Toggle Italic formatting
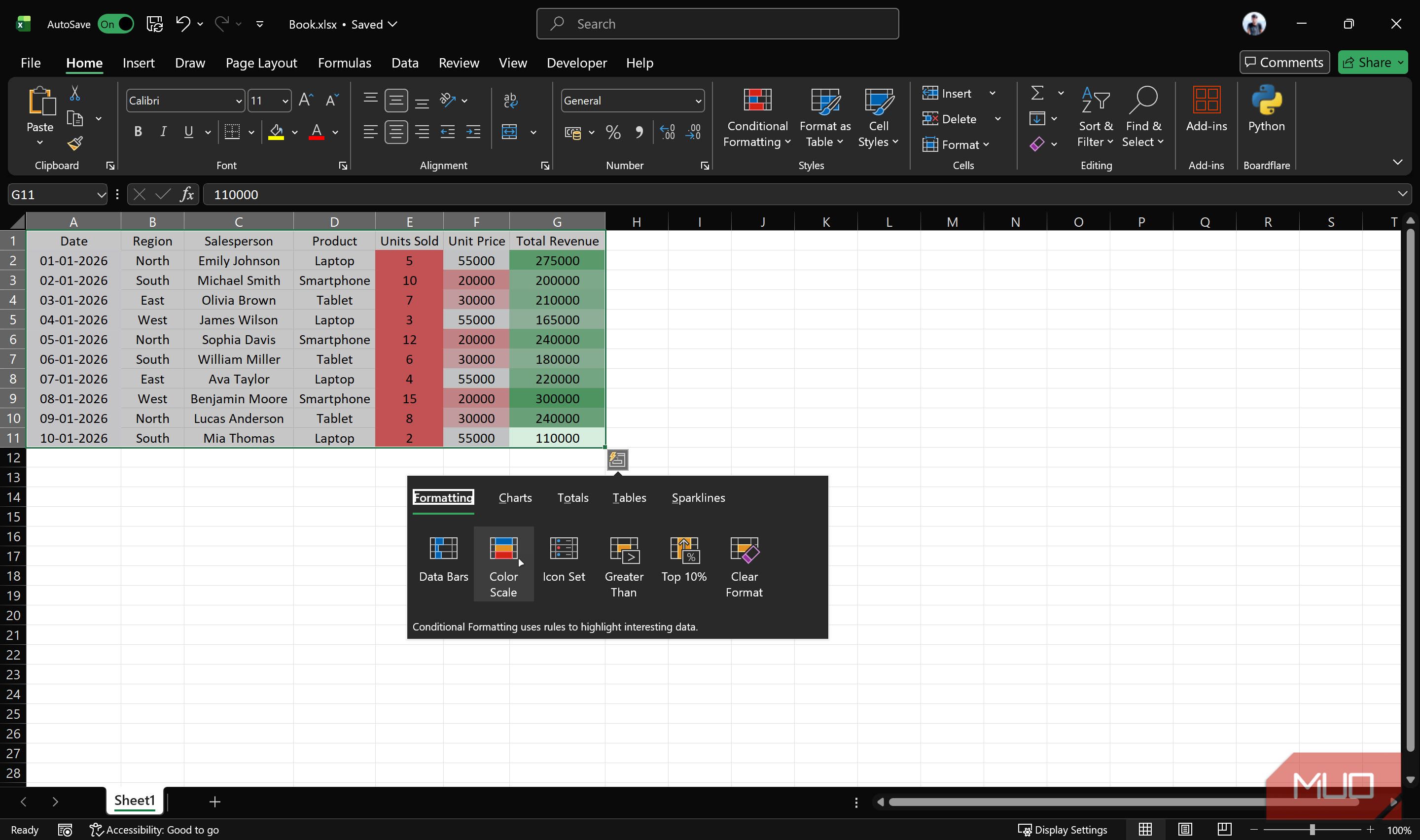 click(x=163, y=132)
